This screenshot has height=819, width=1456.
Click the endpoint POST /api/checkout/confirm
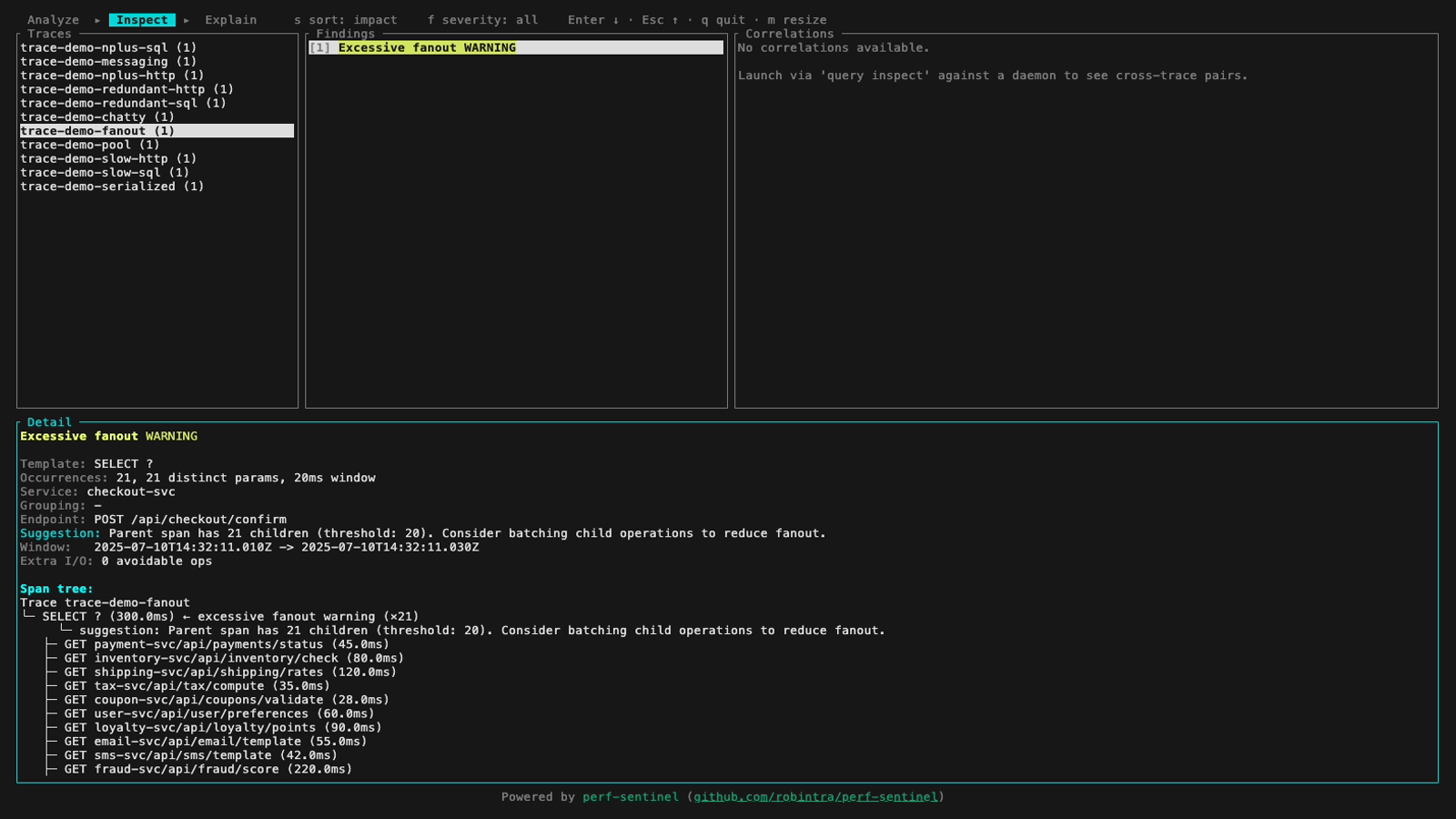(x=190, y=520)
